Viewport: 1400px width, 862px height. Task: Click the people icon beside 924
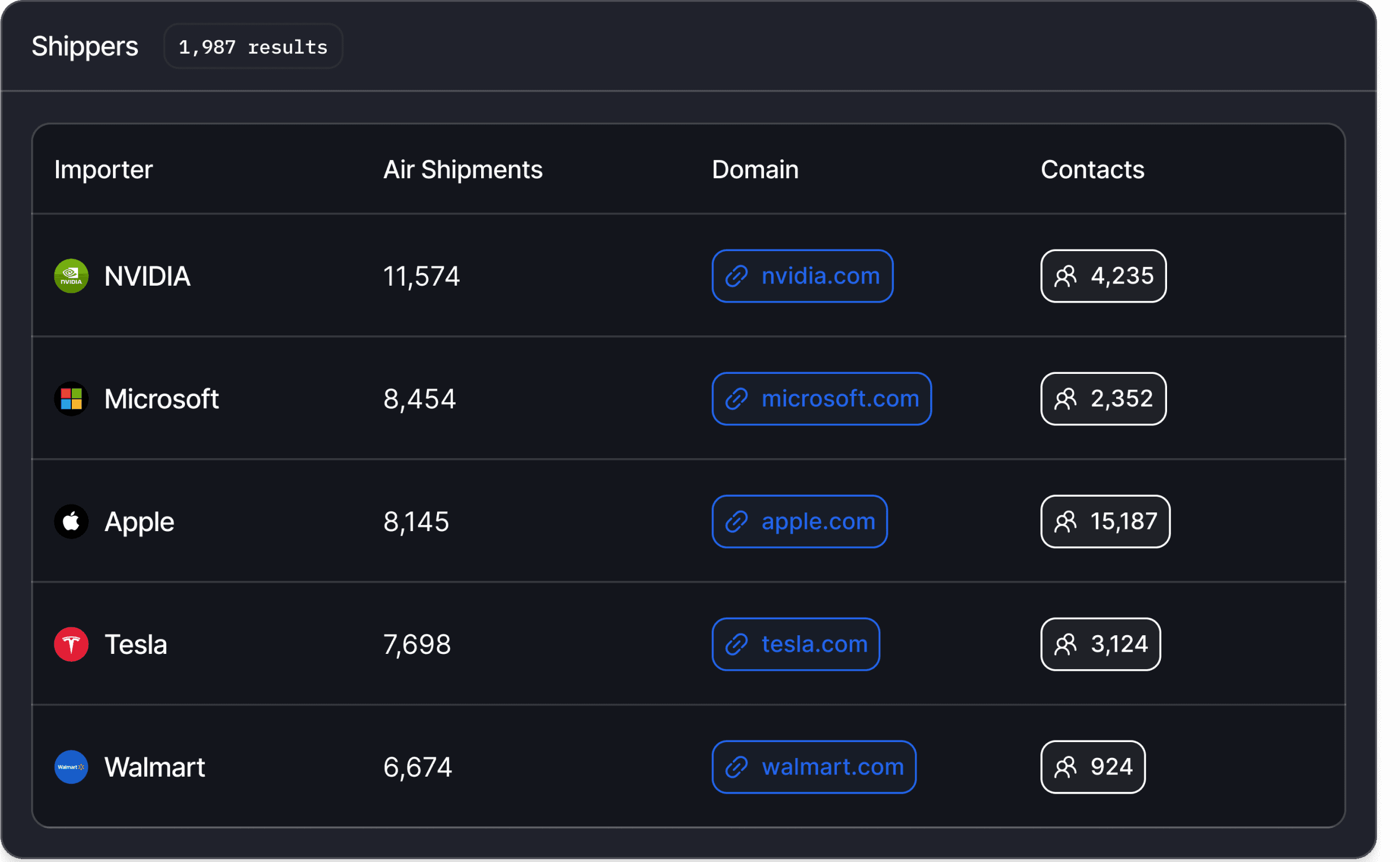[1065, 767]
